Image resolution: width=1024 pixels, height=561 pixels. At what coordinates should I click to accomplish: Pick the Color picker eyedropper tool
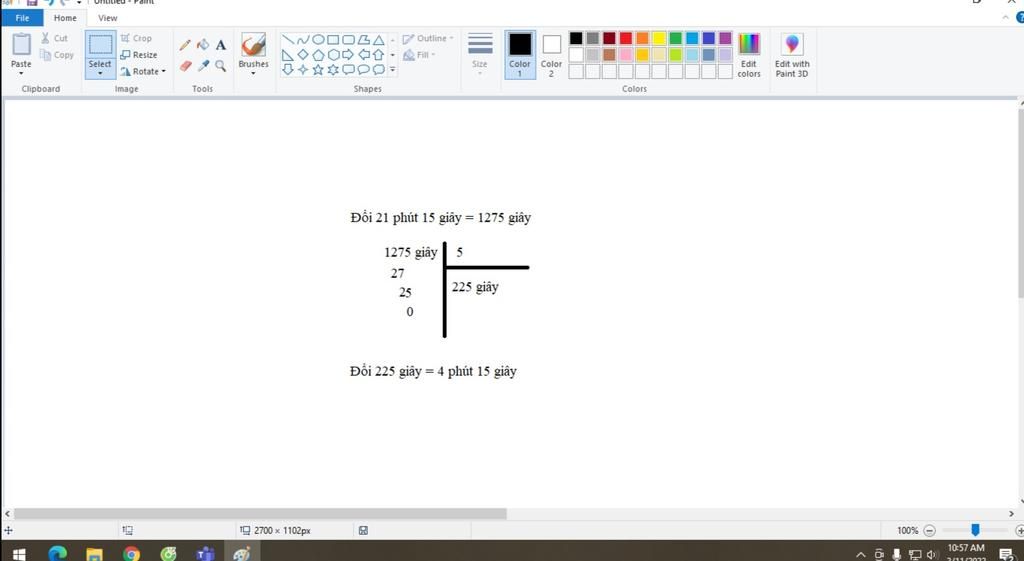tap(203, 66)
